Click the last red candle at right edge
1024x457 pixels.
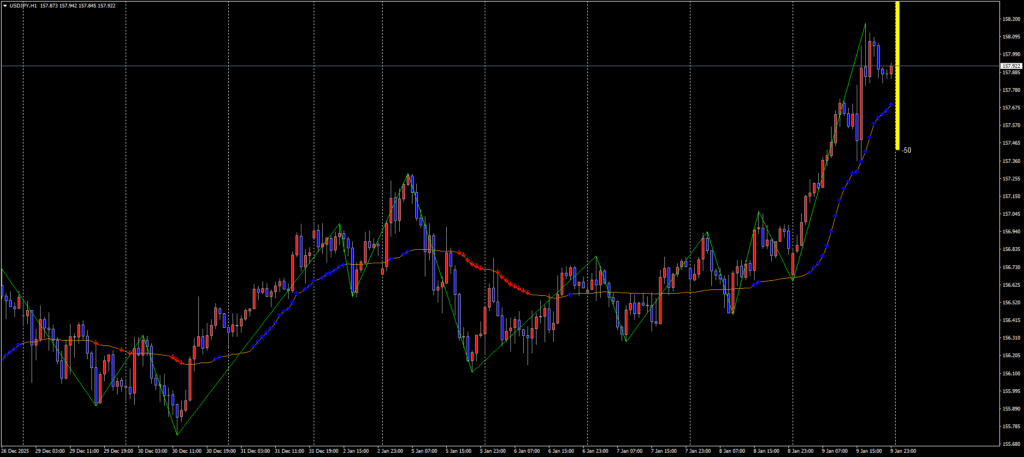(x=892, y=69)
